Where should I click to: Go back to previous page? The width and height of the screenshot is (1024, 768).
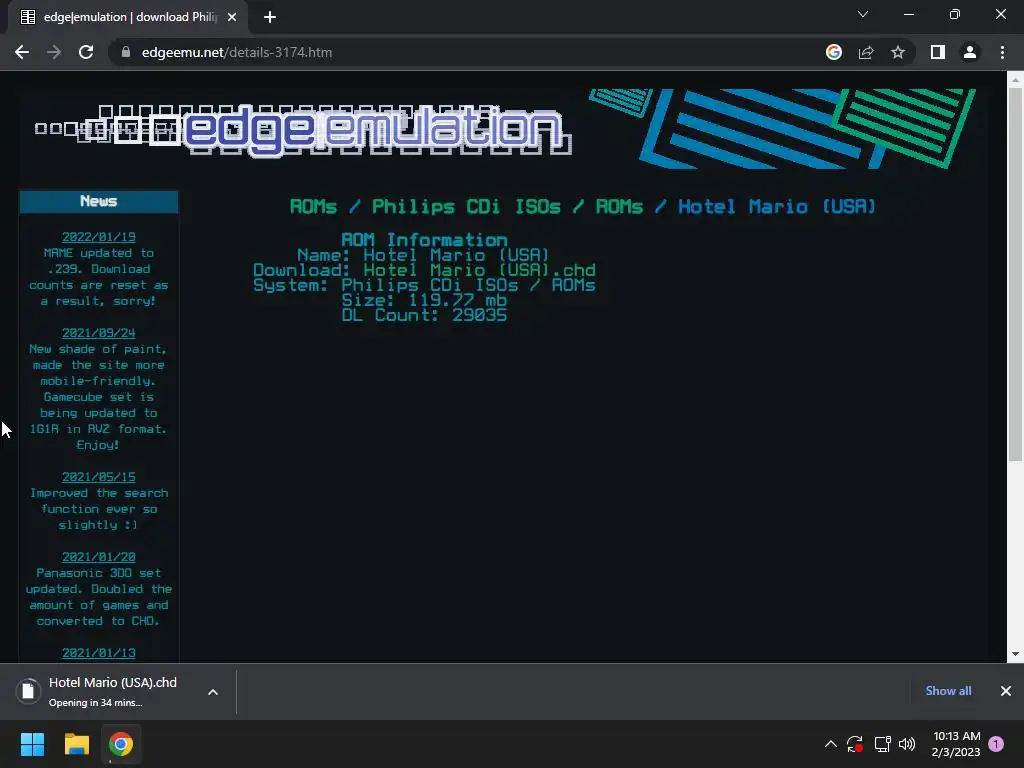coord(22,52)
